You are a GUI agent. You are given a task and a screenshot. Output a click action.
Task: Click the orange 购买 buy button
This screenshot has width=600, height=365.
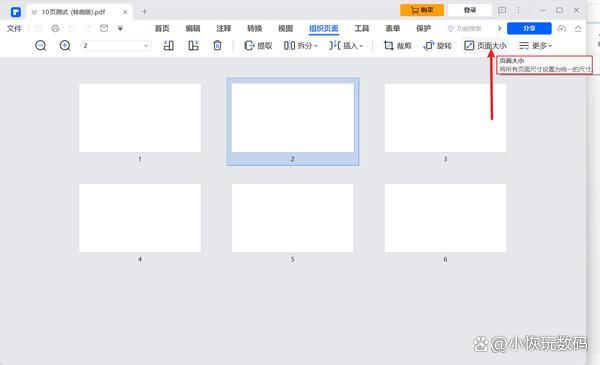pos(422,10)
